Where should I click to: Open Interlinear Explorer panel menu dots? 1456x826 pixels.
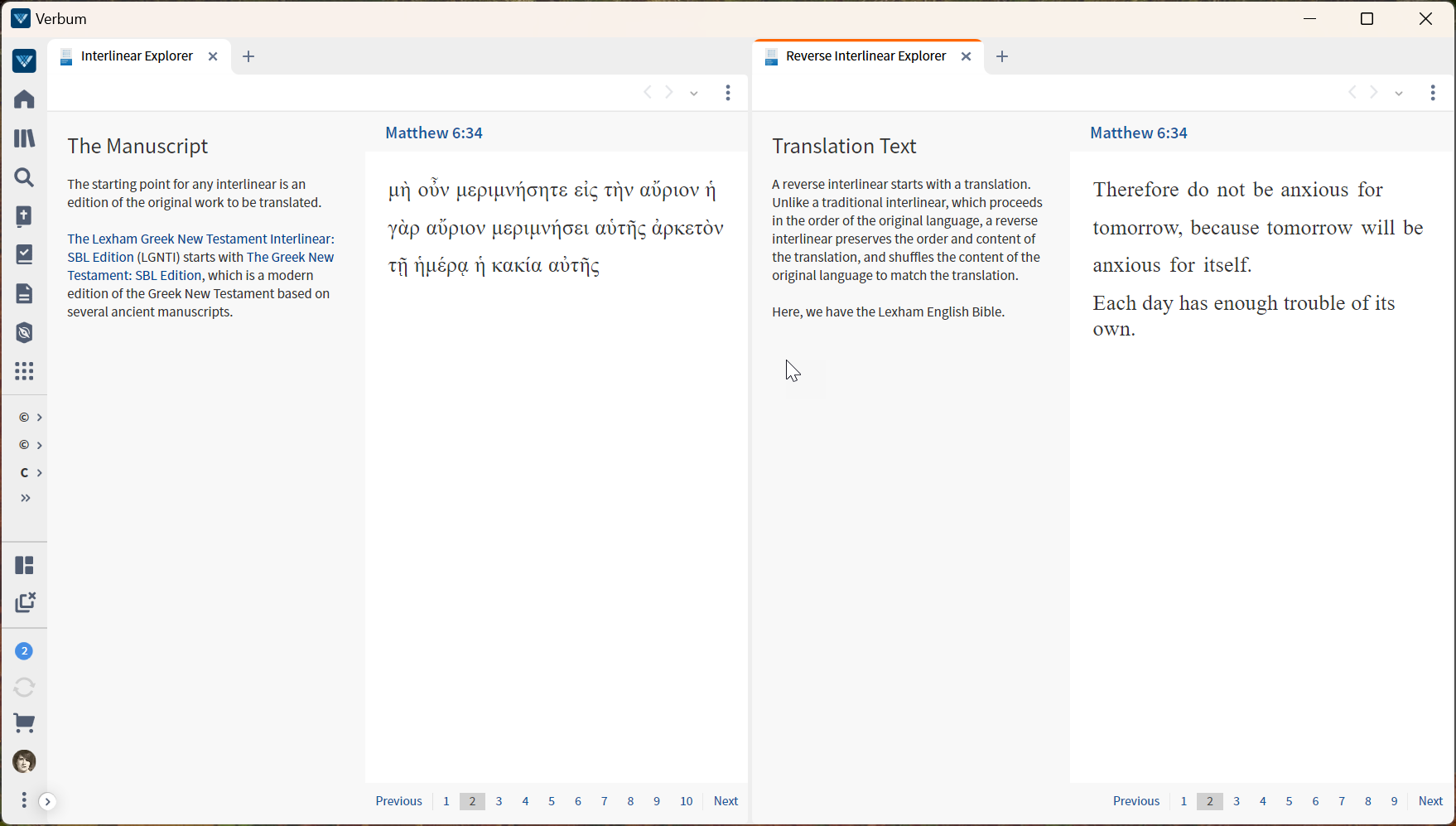coord(728,93)
